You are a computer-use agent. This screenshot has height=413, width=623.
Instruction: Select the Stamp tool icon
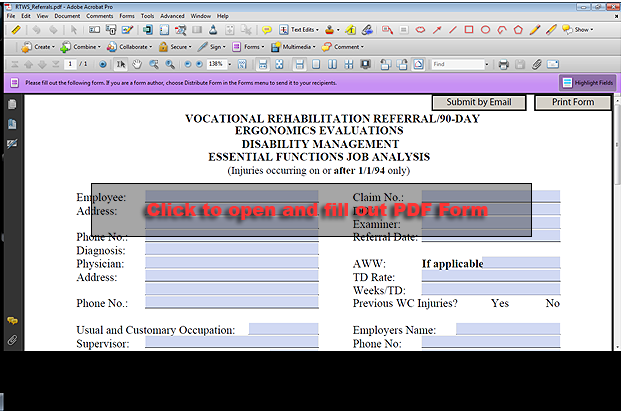point(329,30)
